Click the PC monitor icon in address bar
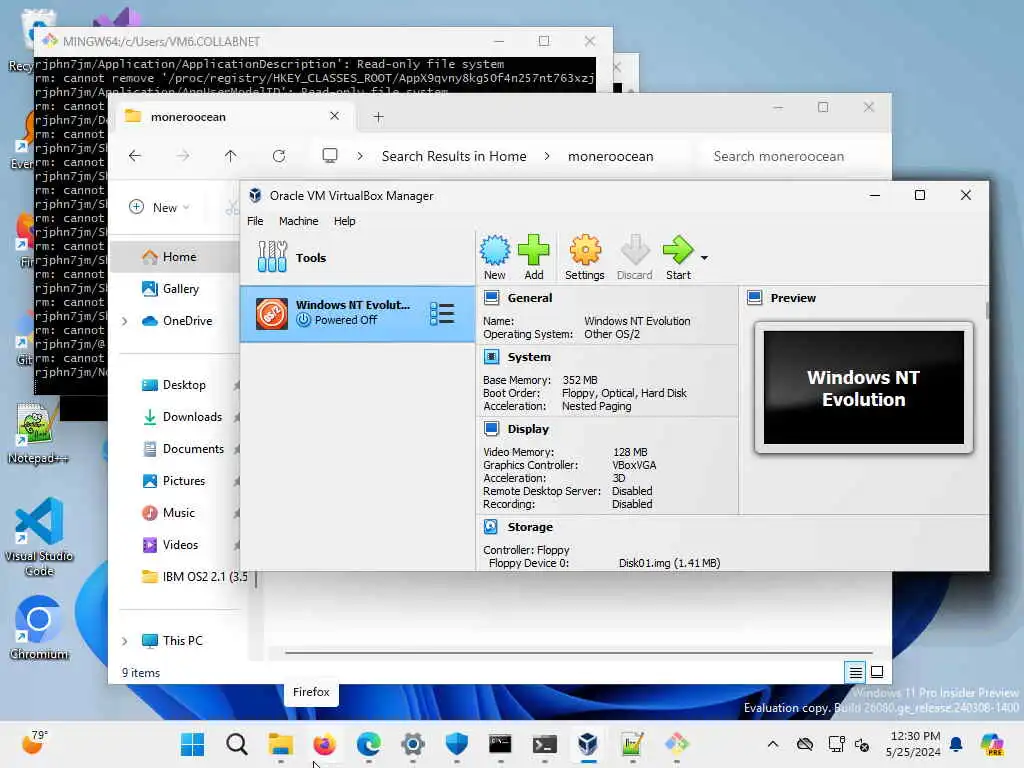Viewport: 1024px width, 768px height. pos(330,155)
